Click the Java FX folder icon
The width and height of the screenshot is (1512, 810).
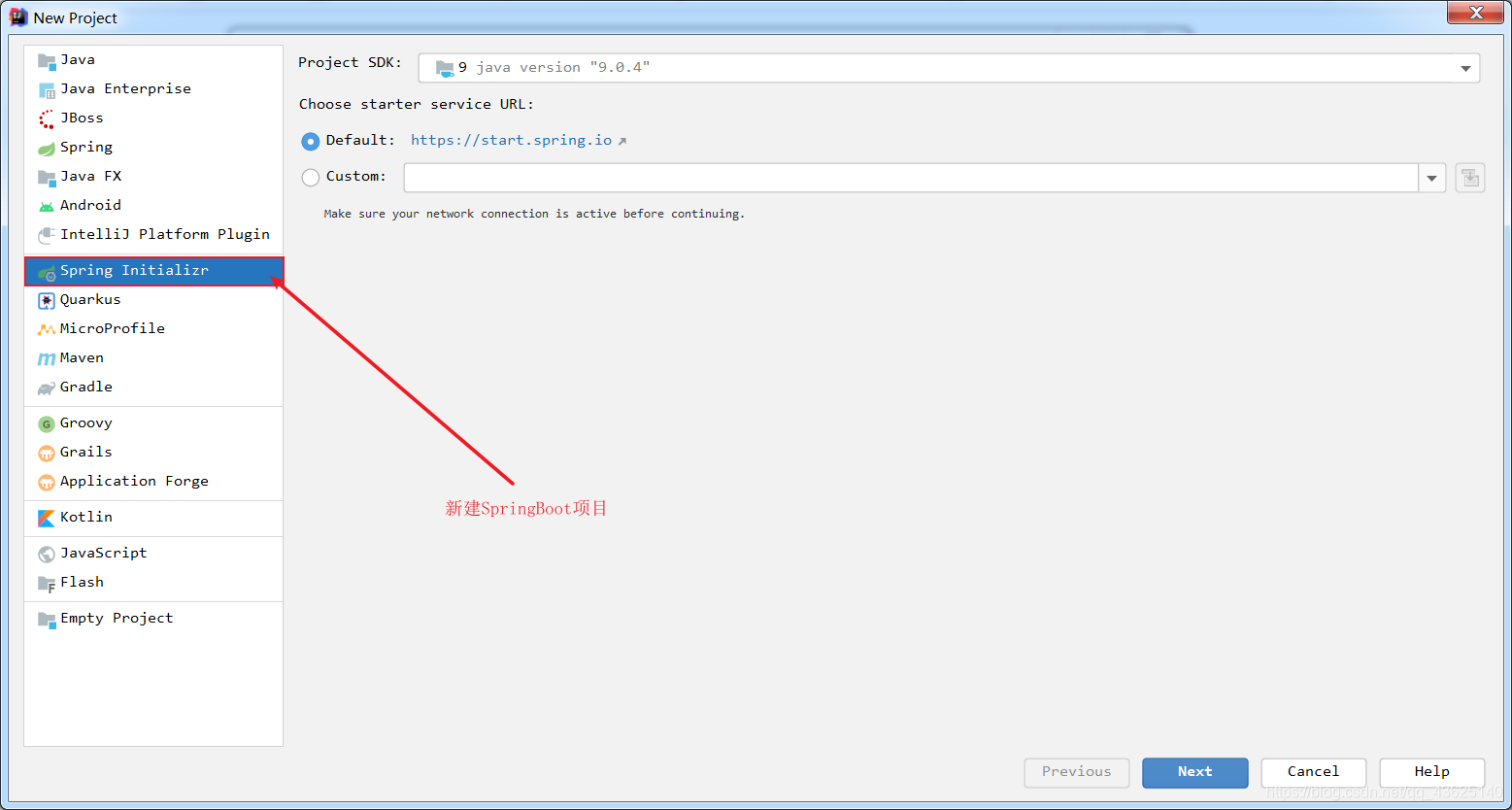pos(47,177)
